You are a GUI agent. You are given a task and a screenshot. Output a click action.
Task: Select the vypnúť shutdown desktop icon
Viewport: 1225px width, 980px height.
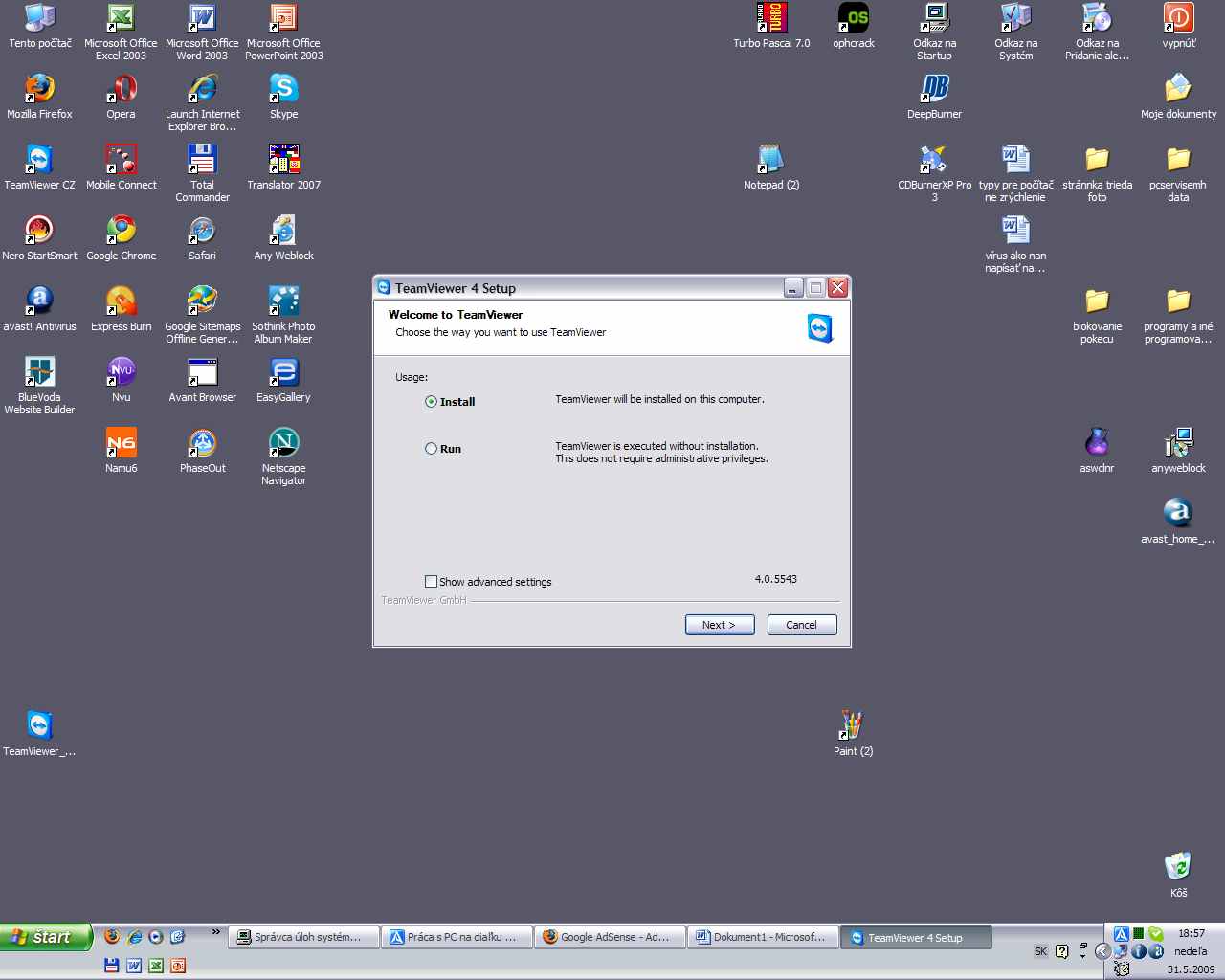[x=1178, y=26]
